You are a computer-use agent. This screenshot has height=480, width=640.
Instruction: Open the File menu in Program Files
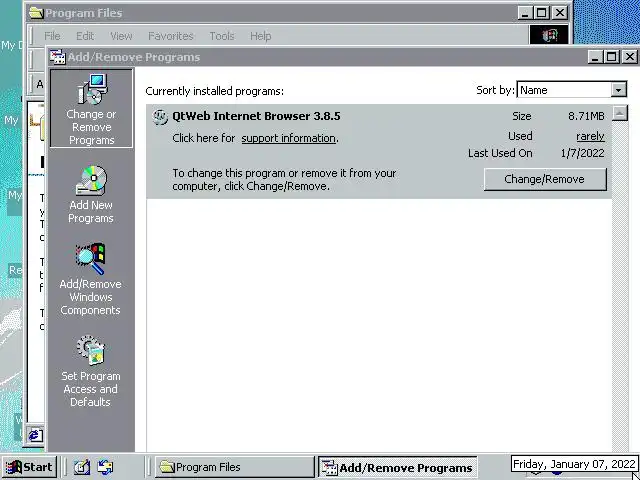(x=52, y=36)
